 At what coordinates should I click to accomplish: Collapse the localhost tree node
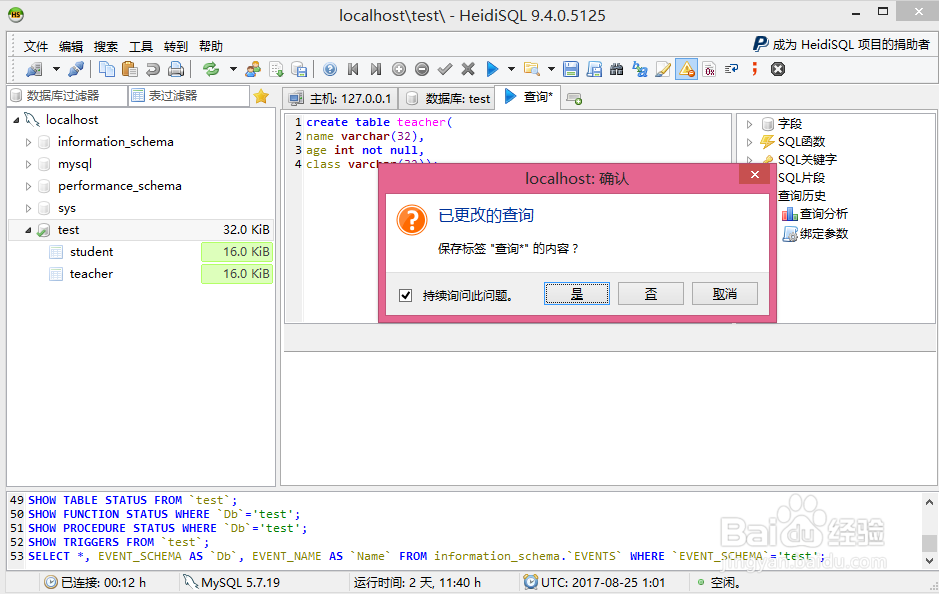[x=16, y=120]
